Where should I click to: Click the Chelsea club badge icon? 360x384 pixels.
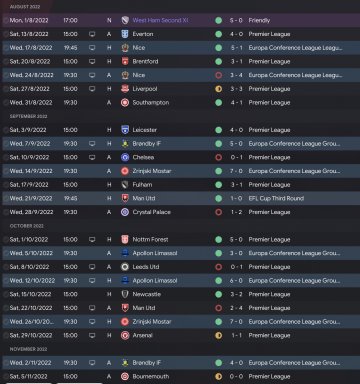(125, 157)
